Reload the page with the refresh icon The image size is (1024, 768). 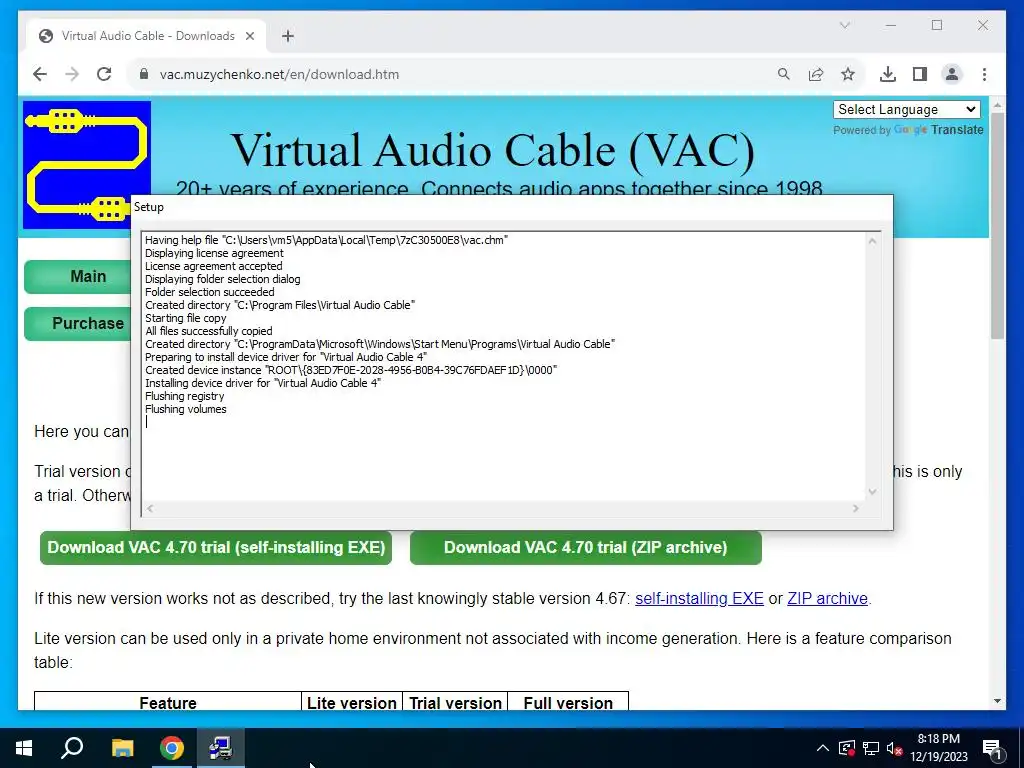pos(104,74)
